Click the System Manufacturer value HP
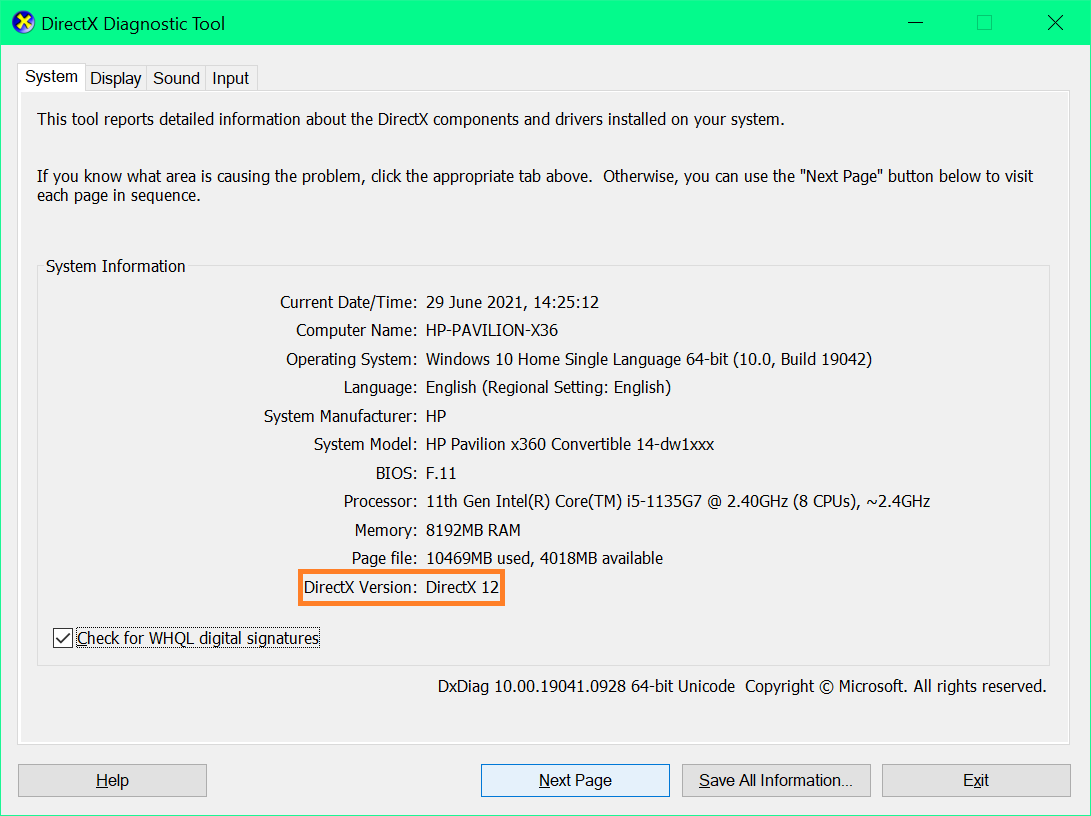This screenshot has height=816, width=1091. coord(436,416)
